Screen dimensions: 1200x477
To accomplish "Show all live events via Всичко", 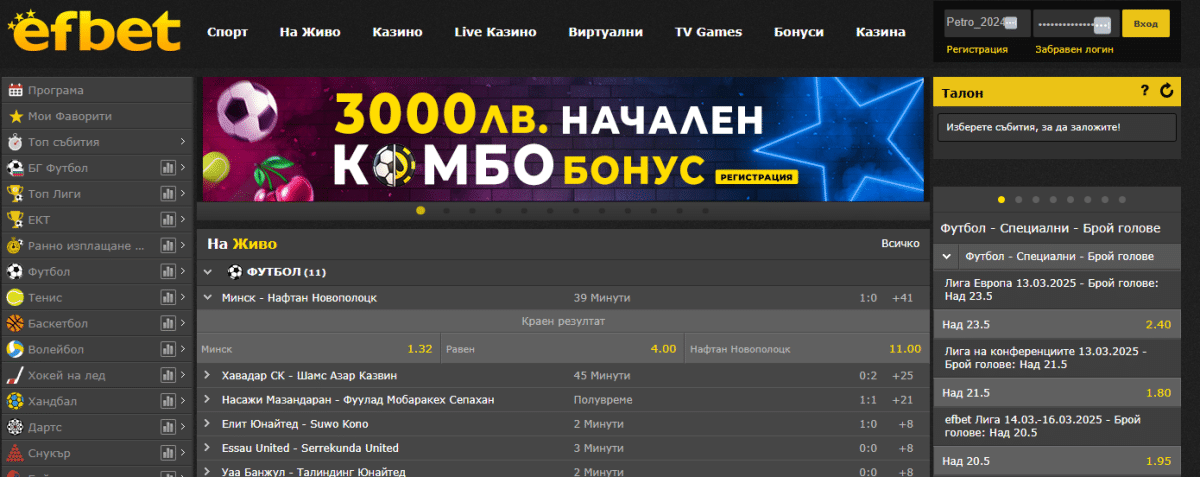I will click(x=900, y=243).
